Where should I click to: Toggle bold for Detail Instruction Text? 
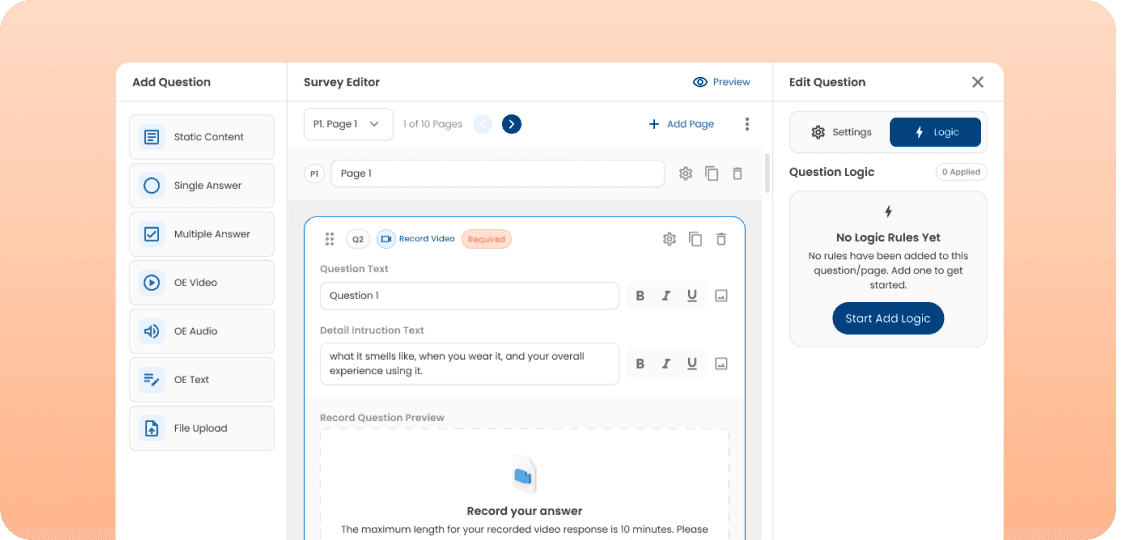click(640, 364)
